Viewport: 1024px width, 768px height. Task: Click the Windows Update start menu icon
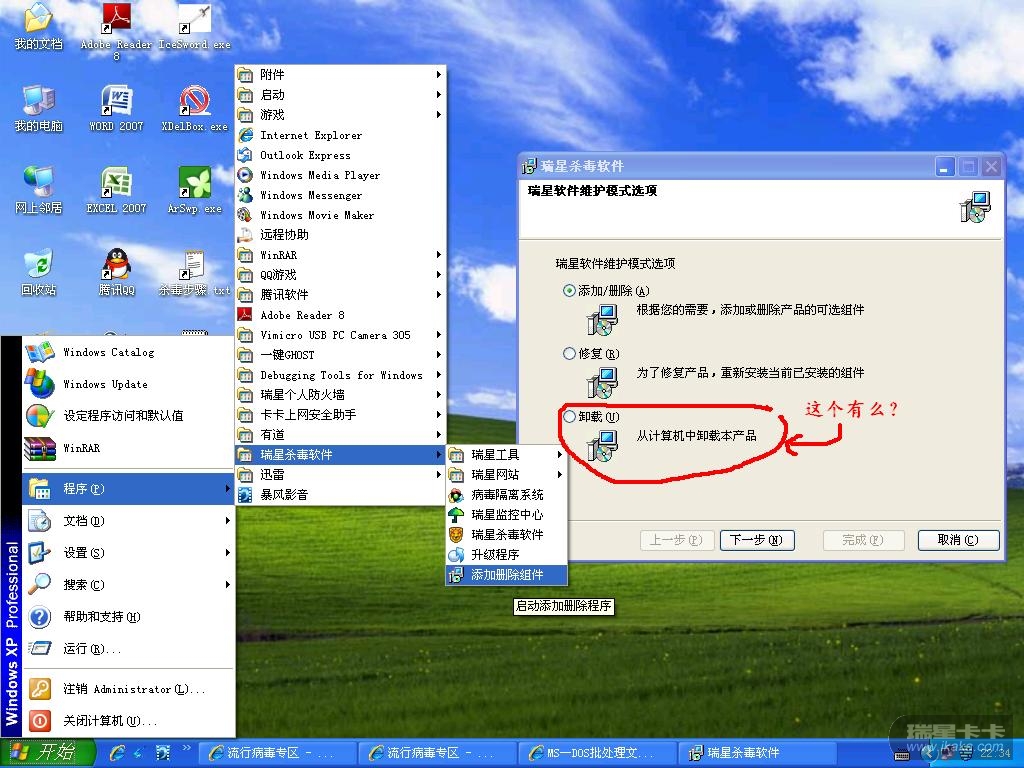click(39, 384)
